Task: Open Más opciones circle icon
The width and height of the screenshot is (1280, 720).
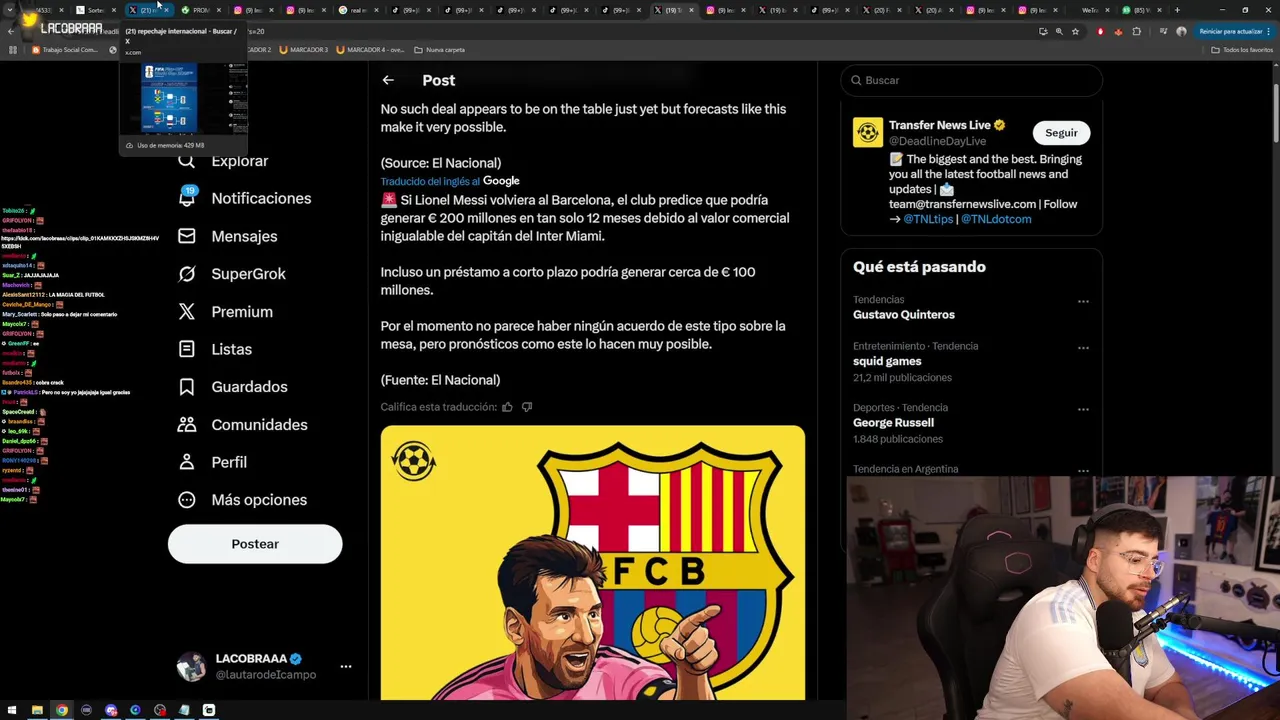Action: (x=187, y=500)
